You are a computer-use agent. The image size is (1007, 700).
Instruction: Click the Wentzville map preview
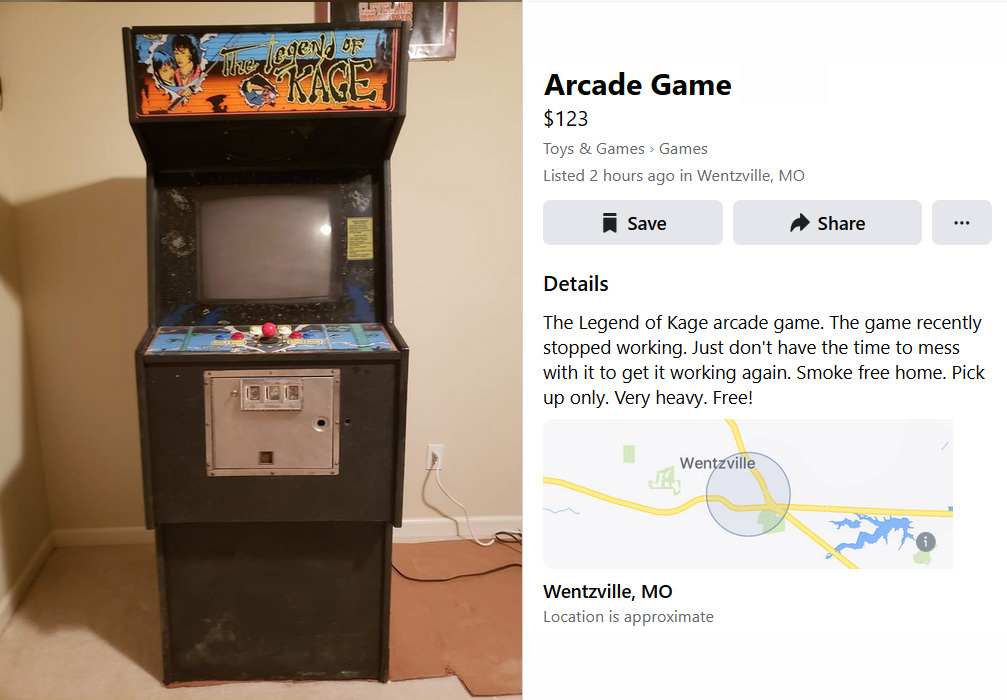tap(748, 494)
